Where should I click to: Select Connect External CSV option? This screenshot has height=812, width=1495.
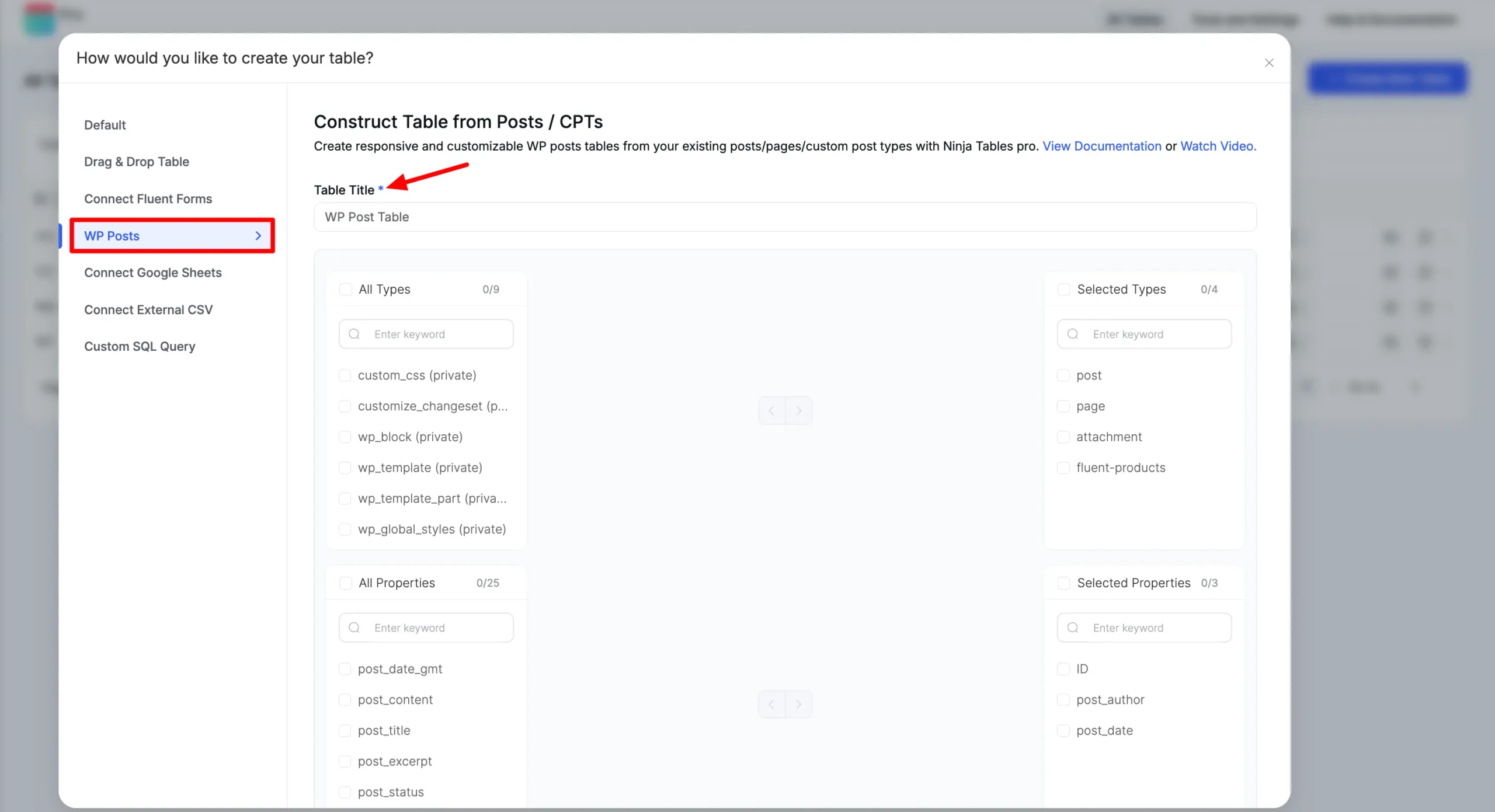[148, 309]
